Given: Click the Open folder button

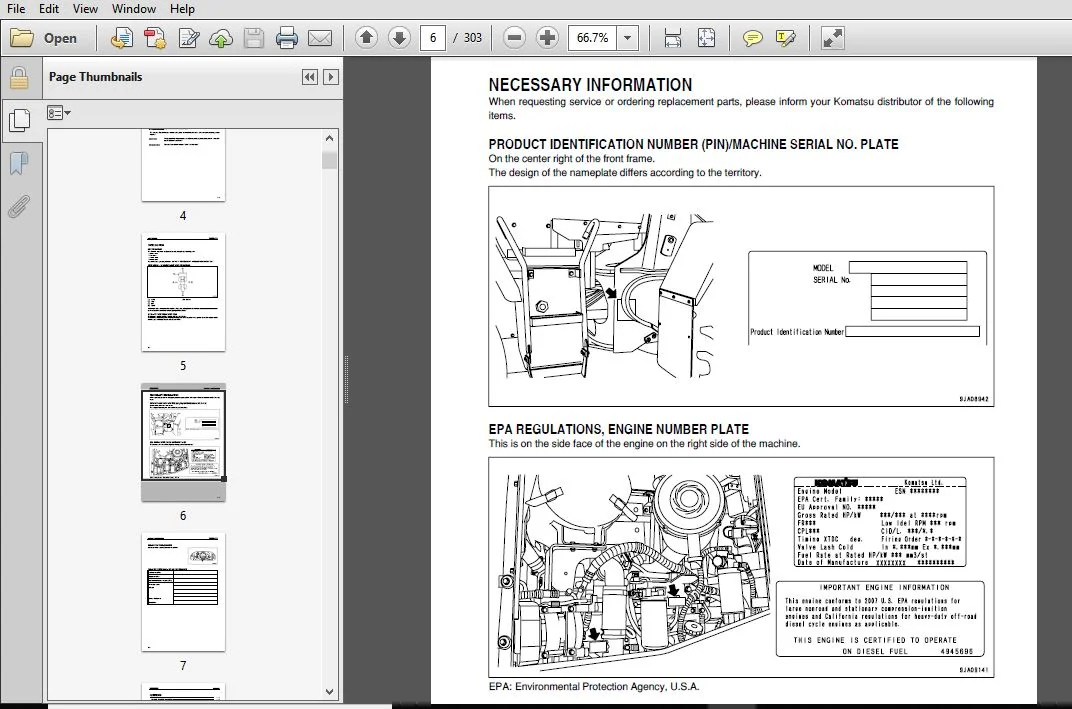Looking at the screenshot, I should coord(43,38).
